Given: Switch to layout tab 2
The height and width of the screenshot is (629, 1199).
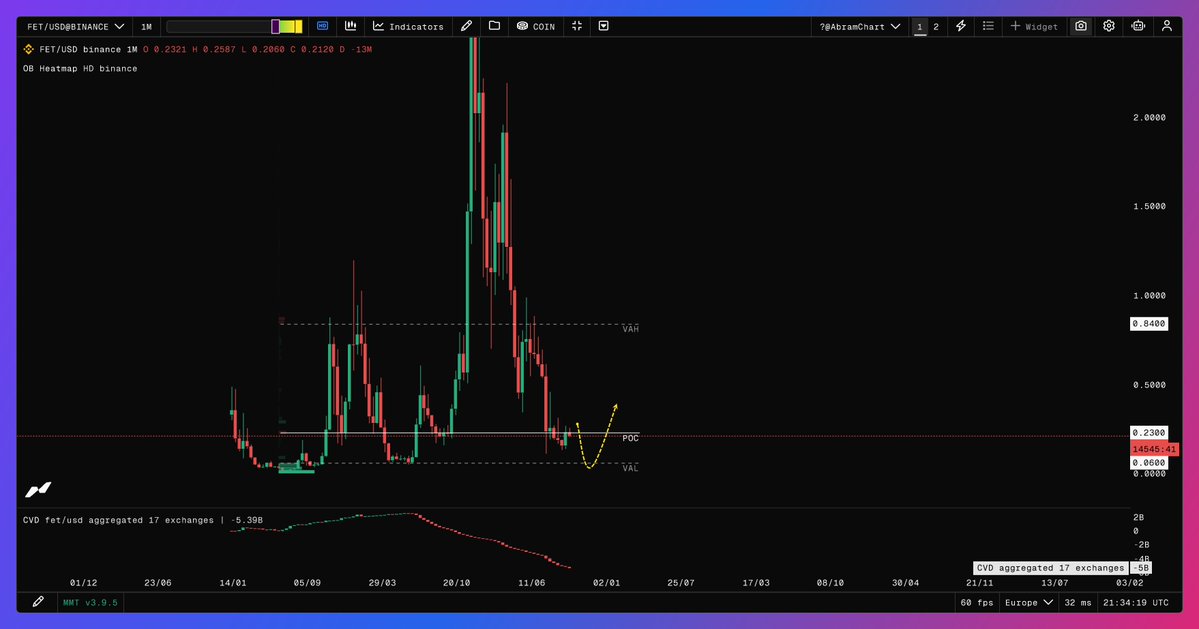Looking at the screenshot, I should pyautogui.click(x=936, y=27).
